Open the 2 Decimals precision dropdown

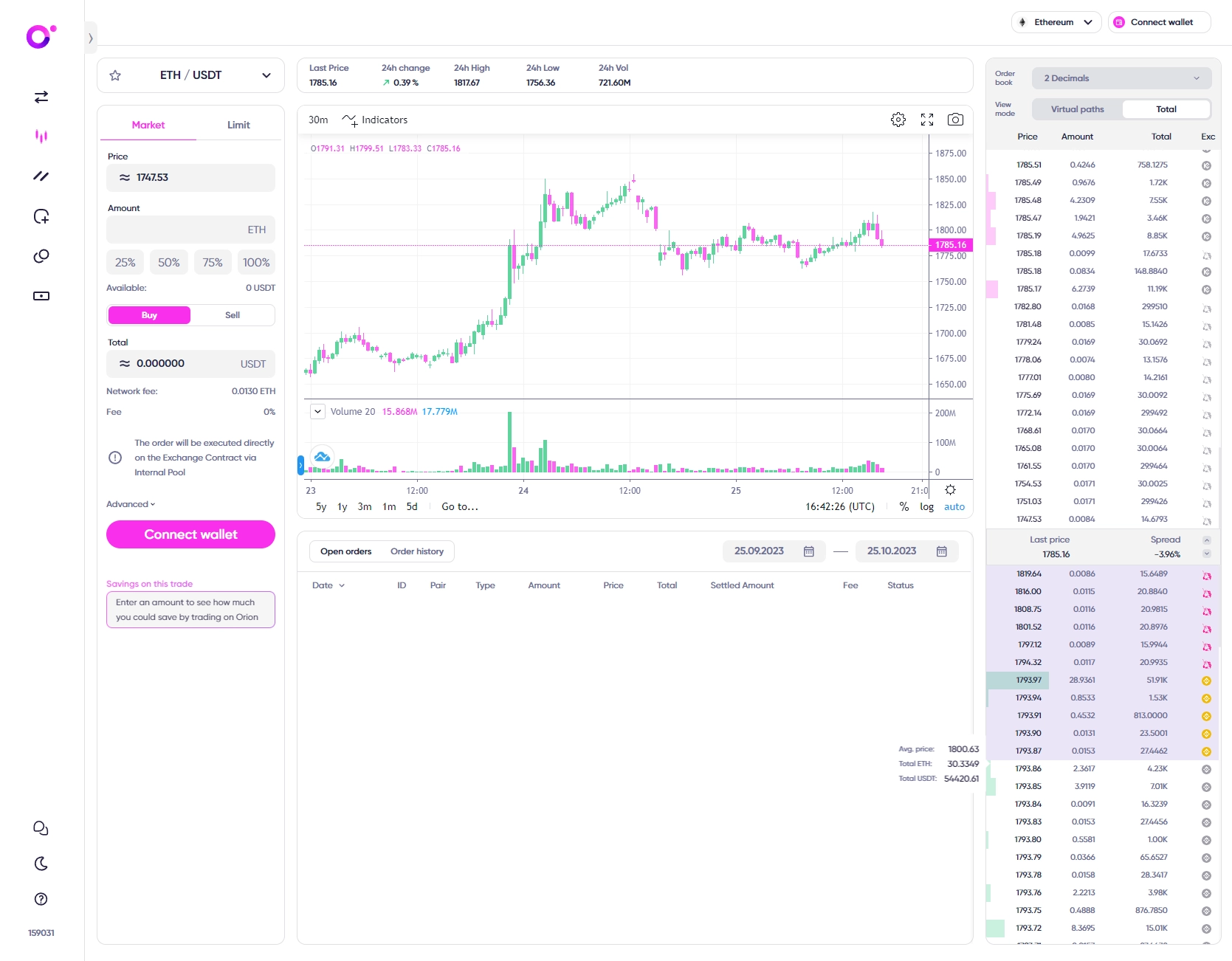click(1121, 77)
